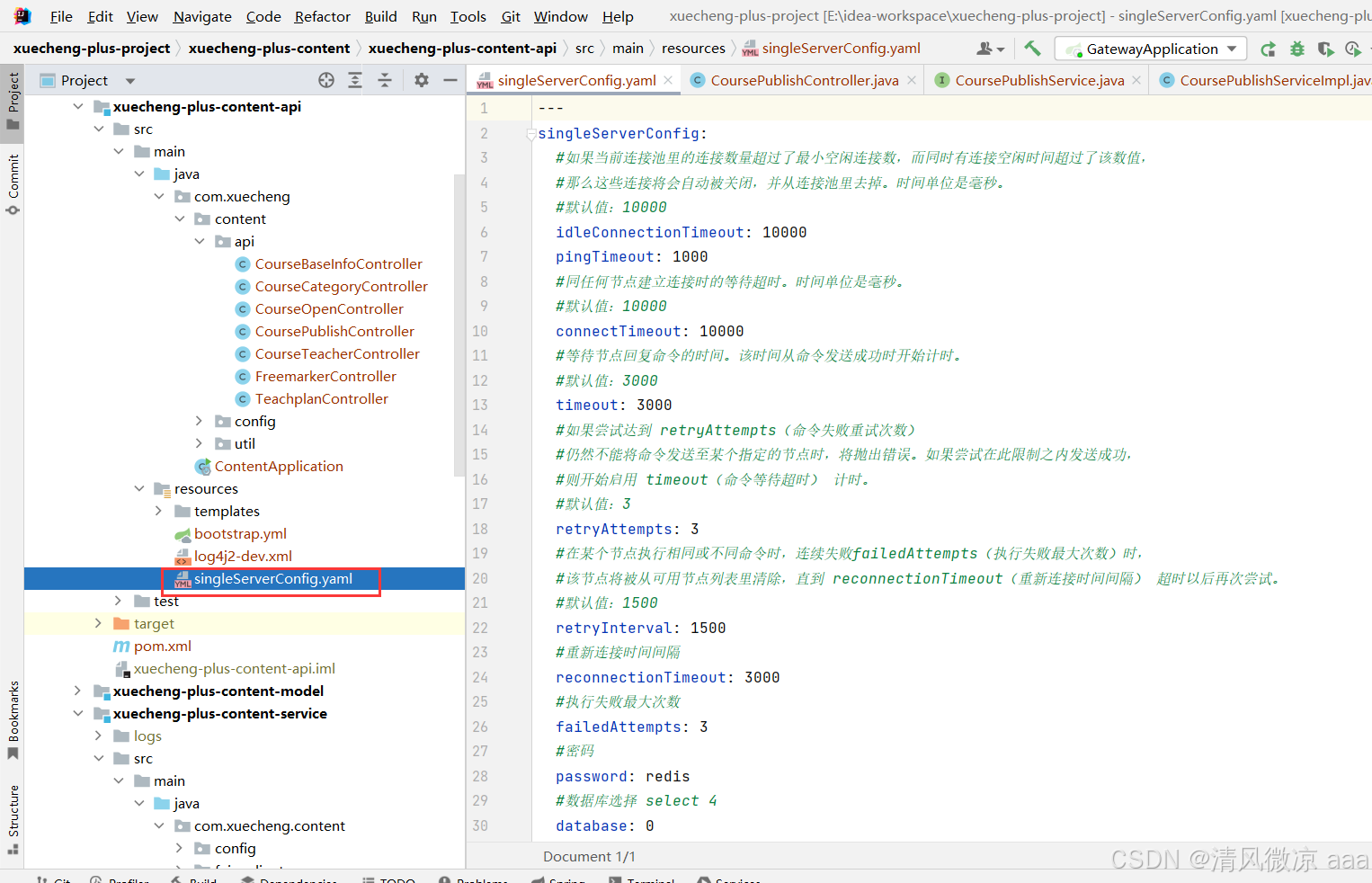Expand the test folder node
Screen dimensions: 1372x883
119,601
